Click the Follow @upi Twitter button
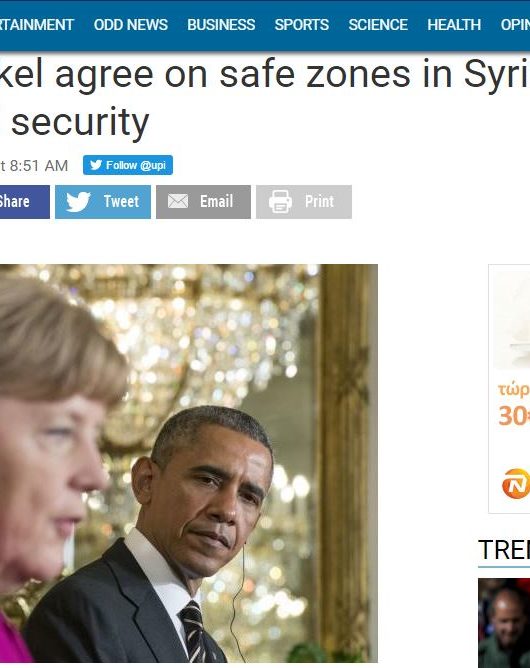This screenshot has height=668, width=530. pos(128,165)
